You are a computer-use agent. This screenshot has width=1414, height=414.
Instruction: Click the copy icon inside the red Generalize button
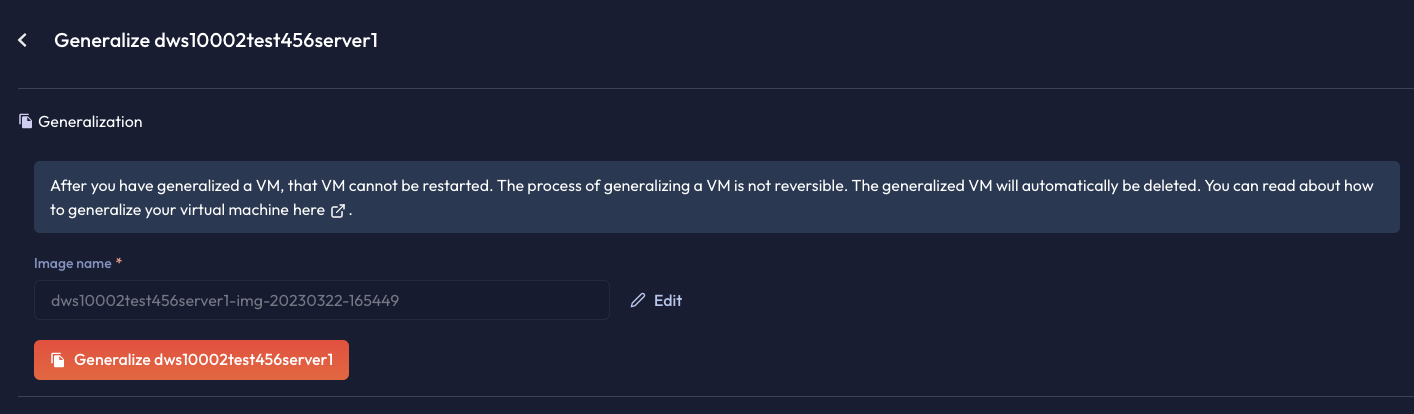(58, 360)
